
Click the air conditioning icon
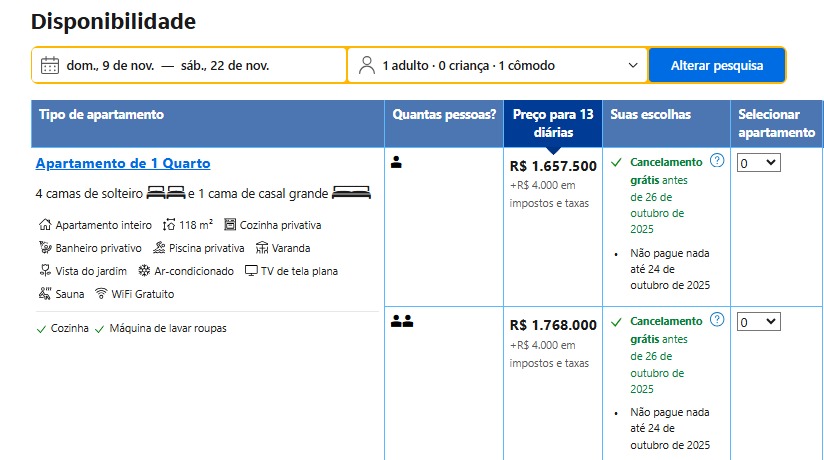(x=144, y=271)
